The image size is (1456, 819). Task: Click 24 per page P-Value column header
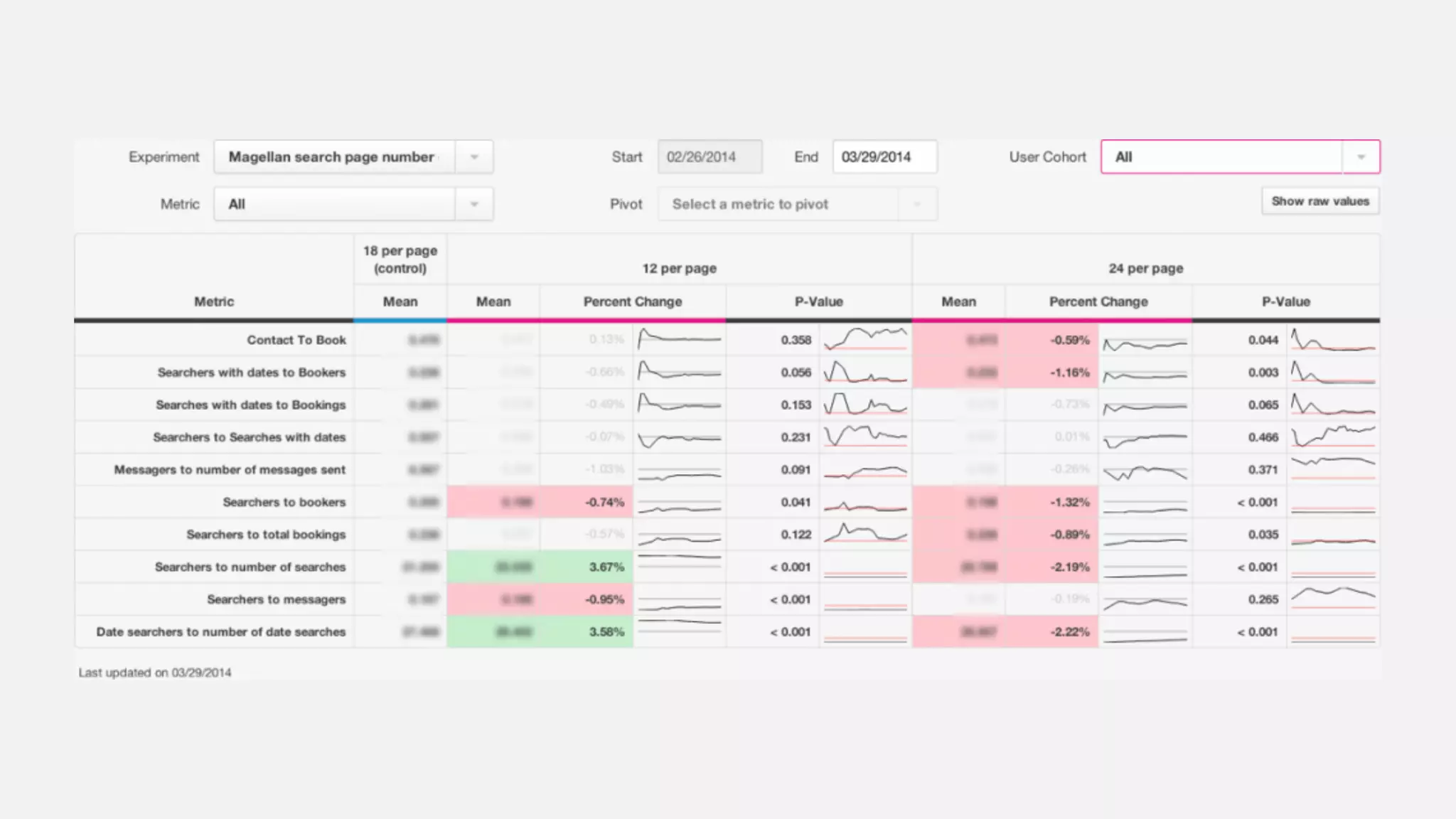1285,301
